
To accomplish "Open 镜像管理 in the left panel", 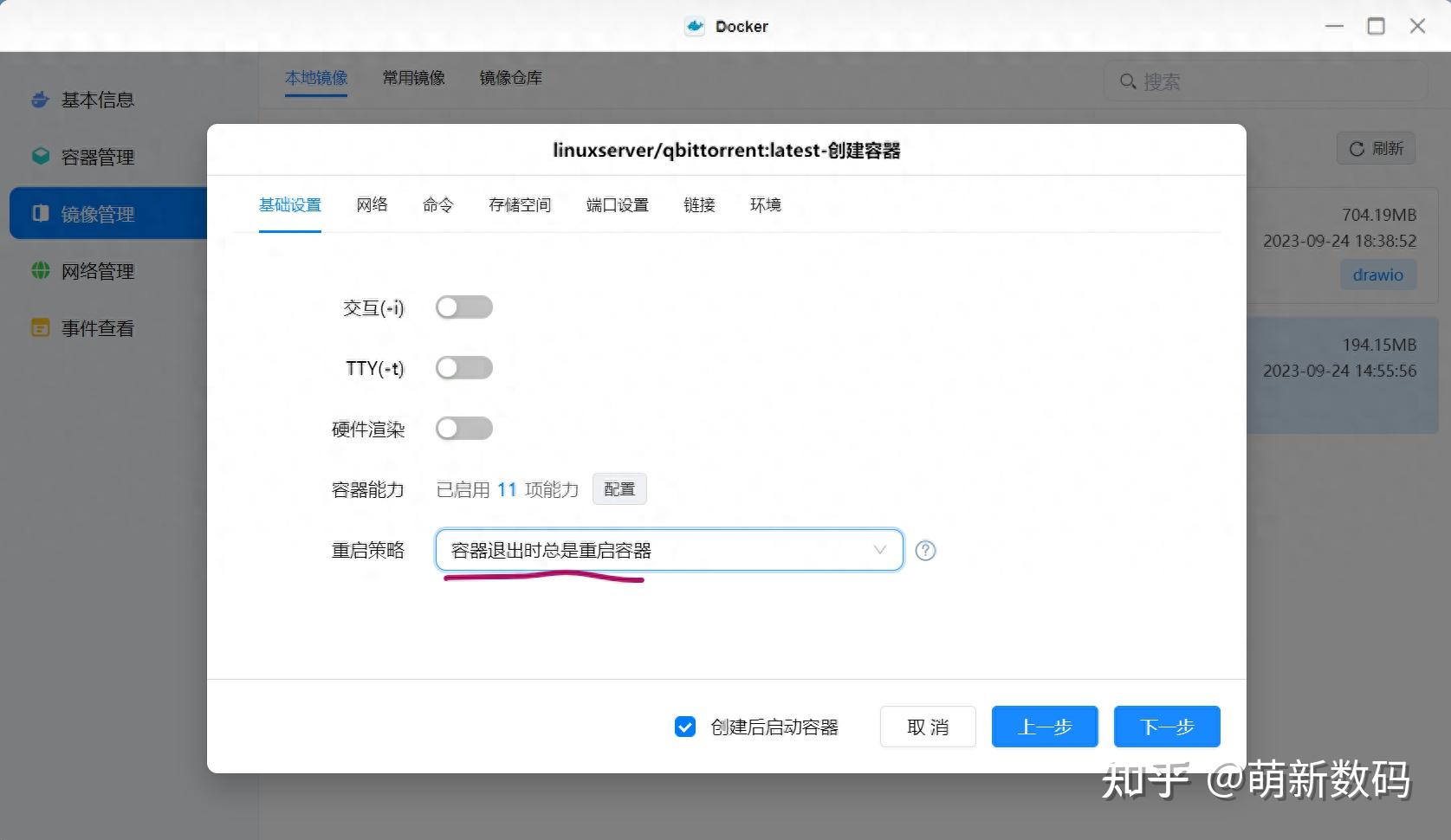I will tap(96, 213).
